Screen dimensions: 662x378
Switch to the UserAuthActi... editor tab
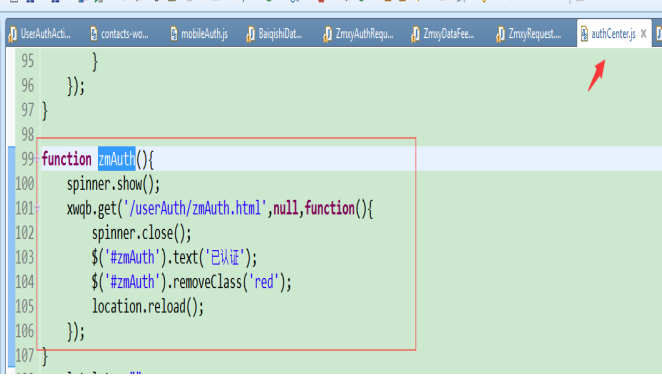click(x=40, y=34)
